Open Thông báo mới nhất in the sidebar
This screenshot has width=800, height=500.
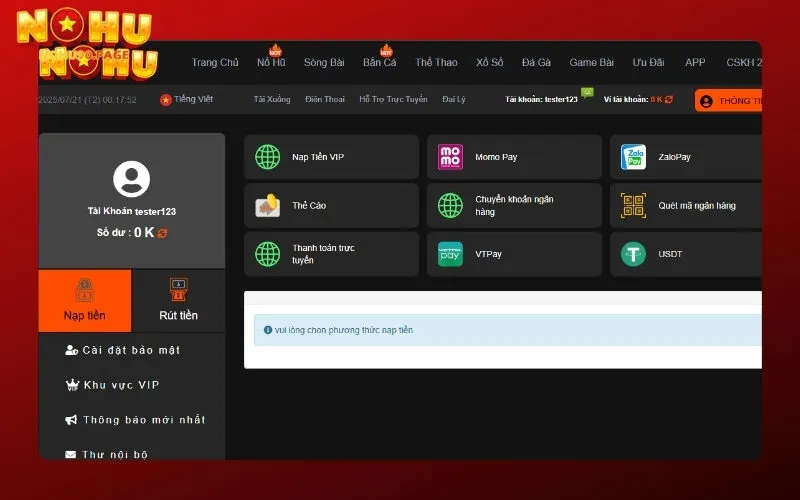pyautogui.click(x=144, y=420)
